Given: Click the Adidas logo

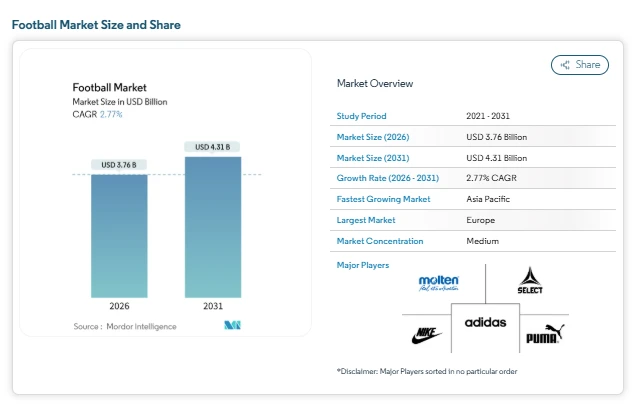Looking at the screenshot, I should (x=485, y=323).
